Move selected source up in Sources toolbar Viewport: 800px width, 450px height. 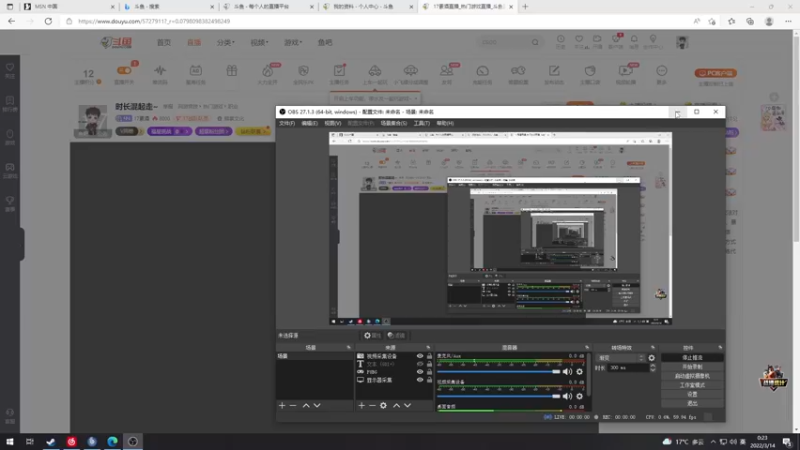[396, 406]
